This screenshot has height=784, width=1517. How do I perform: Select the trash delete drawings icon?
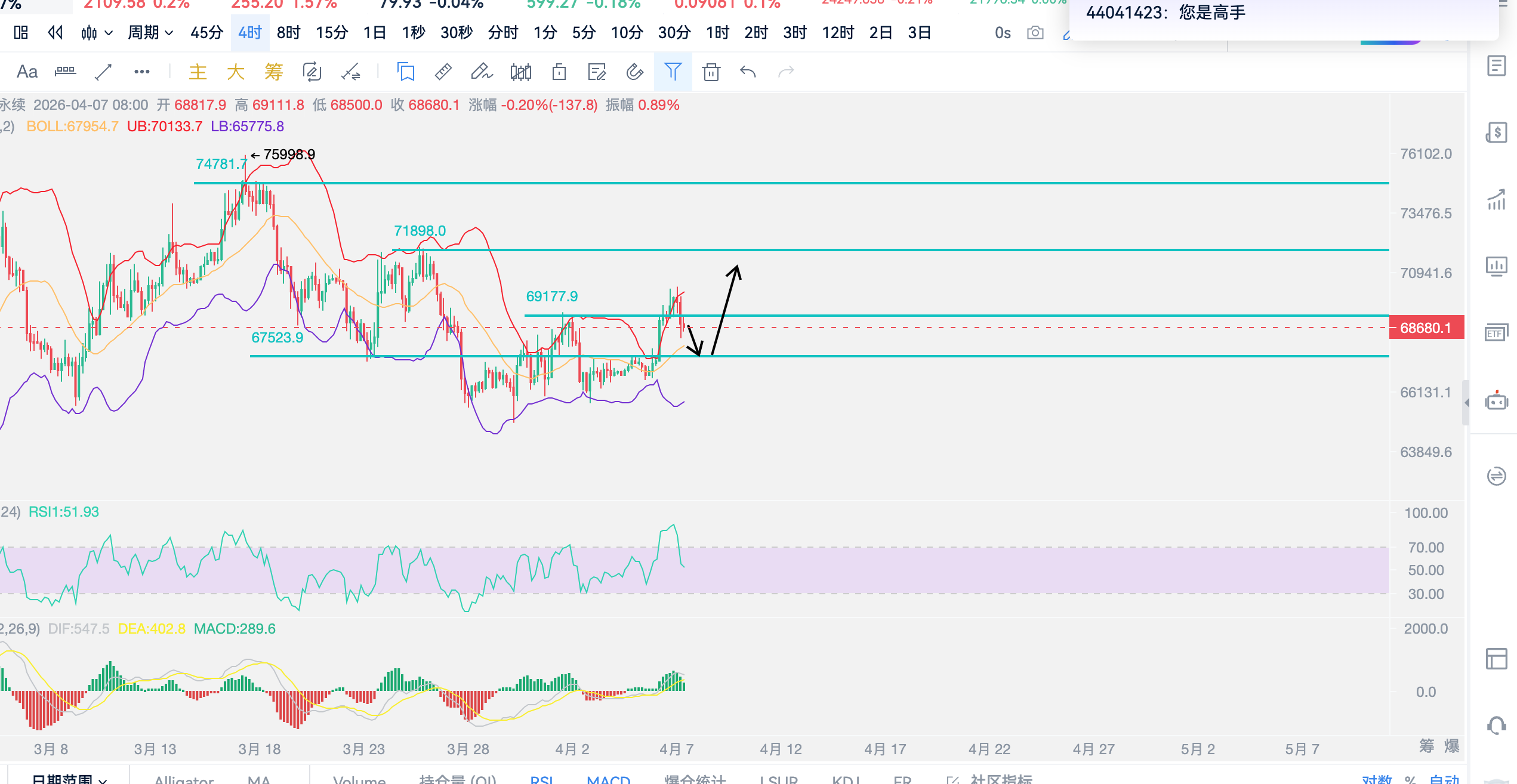710,72
